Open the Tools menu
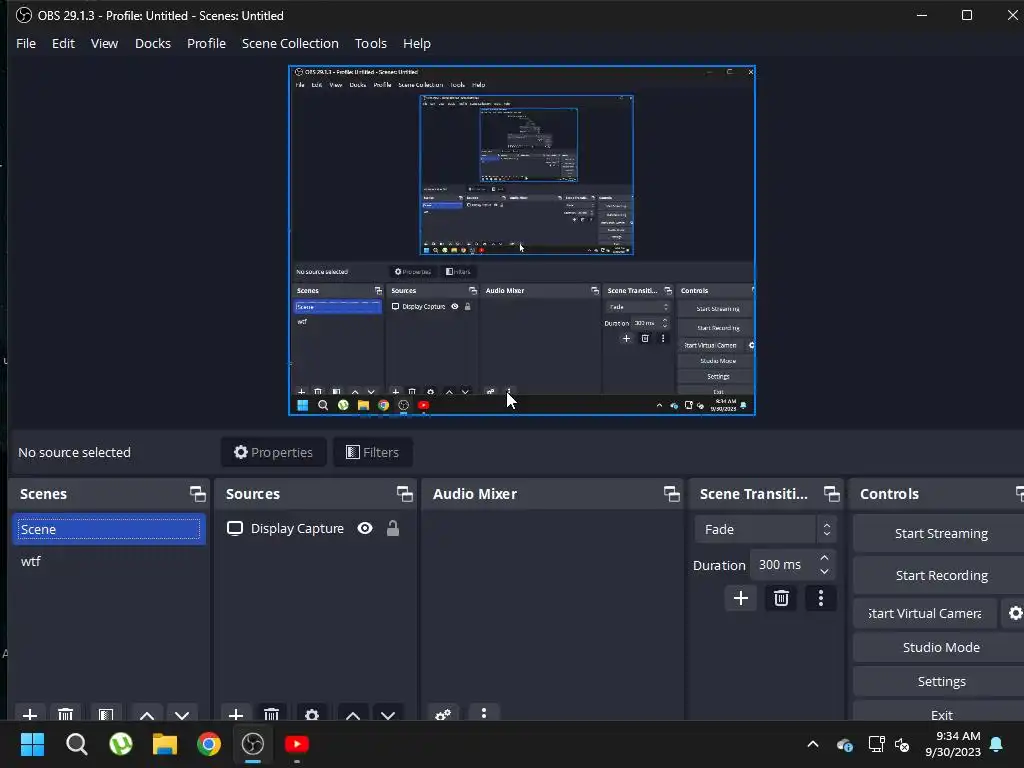The width and height of the screenshot is (1024, 768). (371, 43)
